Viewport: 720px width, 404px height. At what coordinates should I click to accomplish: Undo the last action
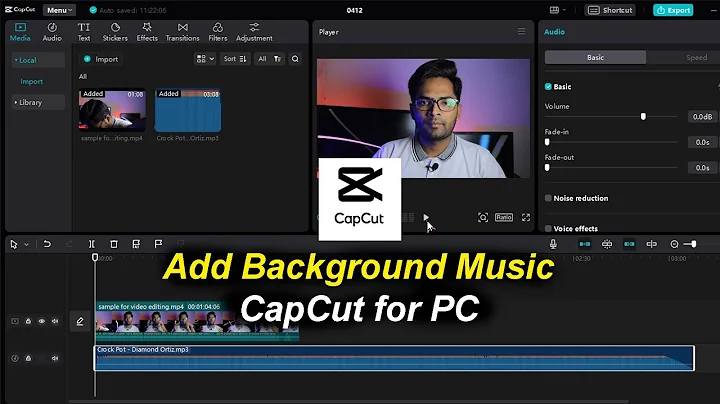point(47,244)
